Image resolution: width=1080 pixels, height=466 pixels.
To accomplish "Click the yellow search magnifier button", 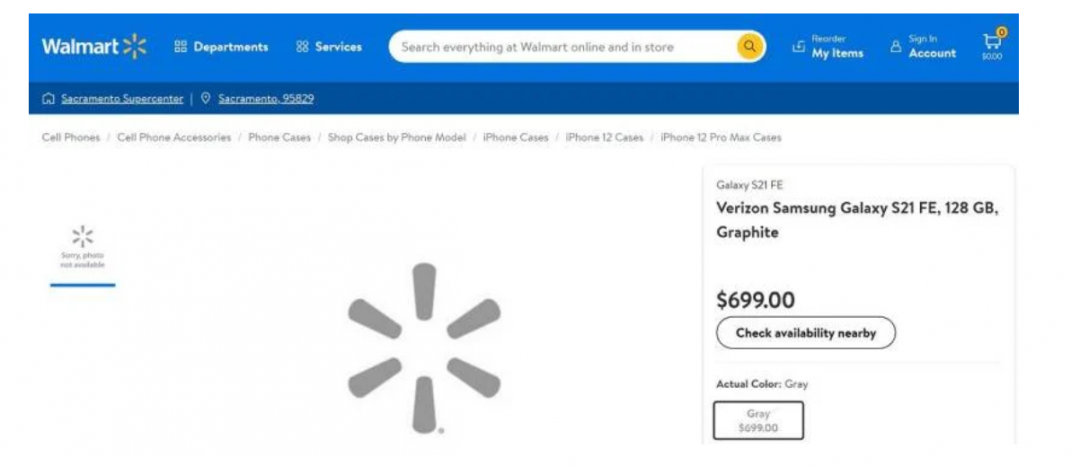I will tap(750, 47).
